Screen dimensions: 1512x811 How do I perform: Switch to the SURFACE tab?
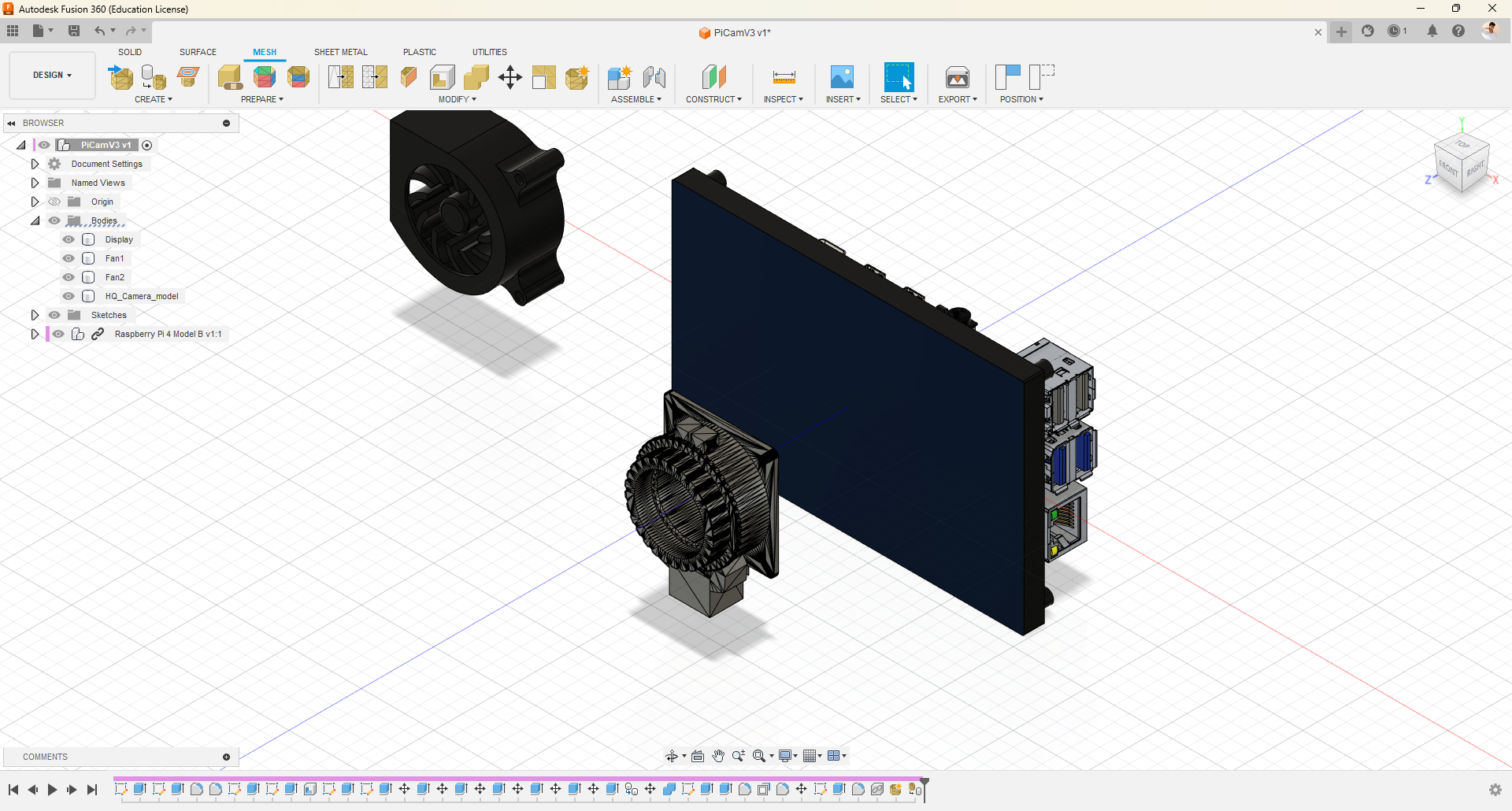(x=198, y=52)
